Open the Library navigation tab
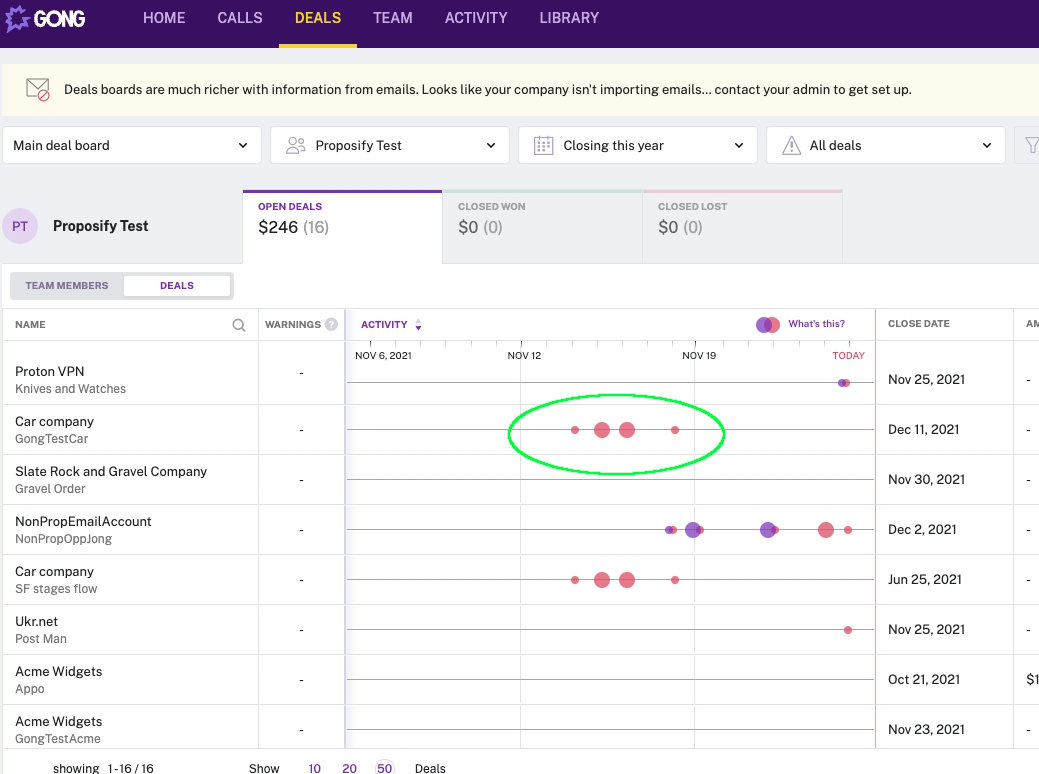1039x774 pixels. (x=569, y=18)
